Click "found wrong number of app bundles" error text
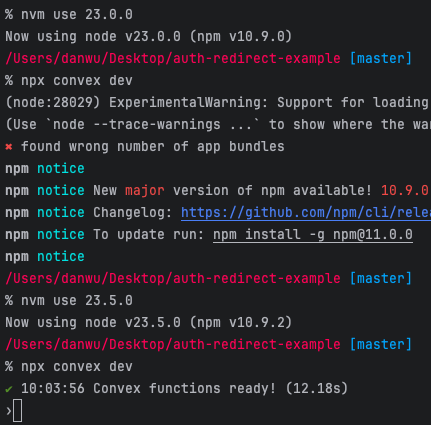The width and height of the screenshot is (431, 425). [153, 147]
